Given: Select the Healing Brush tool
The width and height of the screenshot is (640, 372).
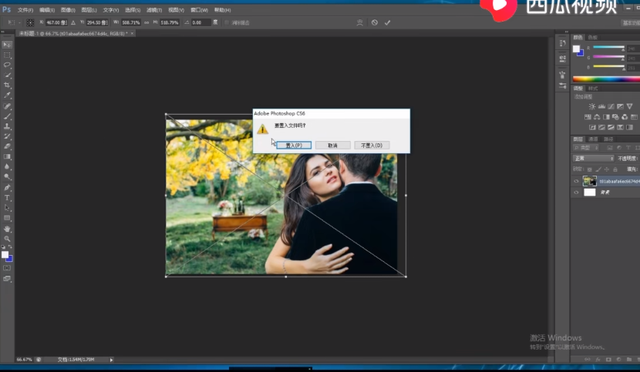Looking at the screenshot, I should click(7, 106).
